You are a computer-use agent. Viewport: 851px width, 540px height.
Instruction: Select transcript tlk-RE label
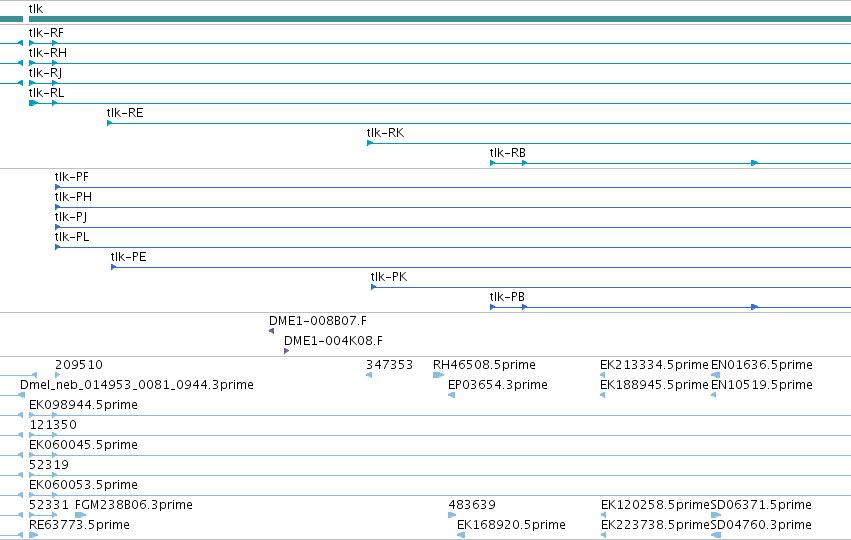pyautogui.click(x=125, y=113)
